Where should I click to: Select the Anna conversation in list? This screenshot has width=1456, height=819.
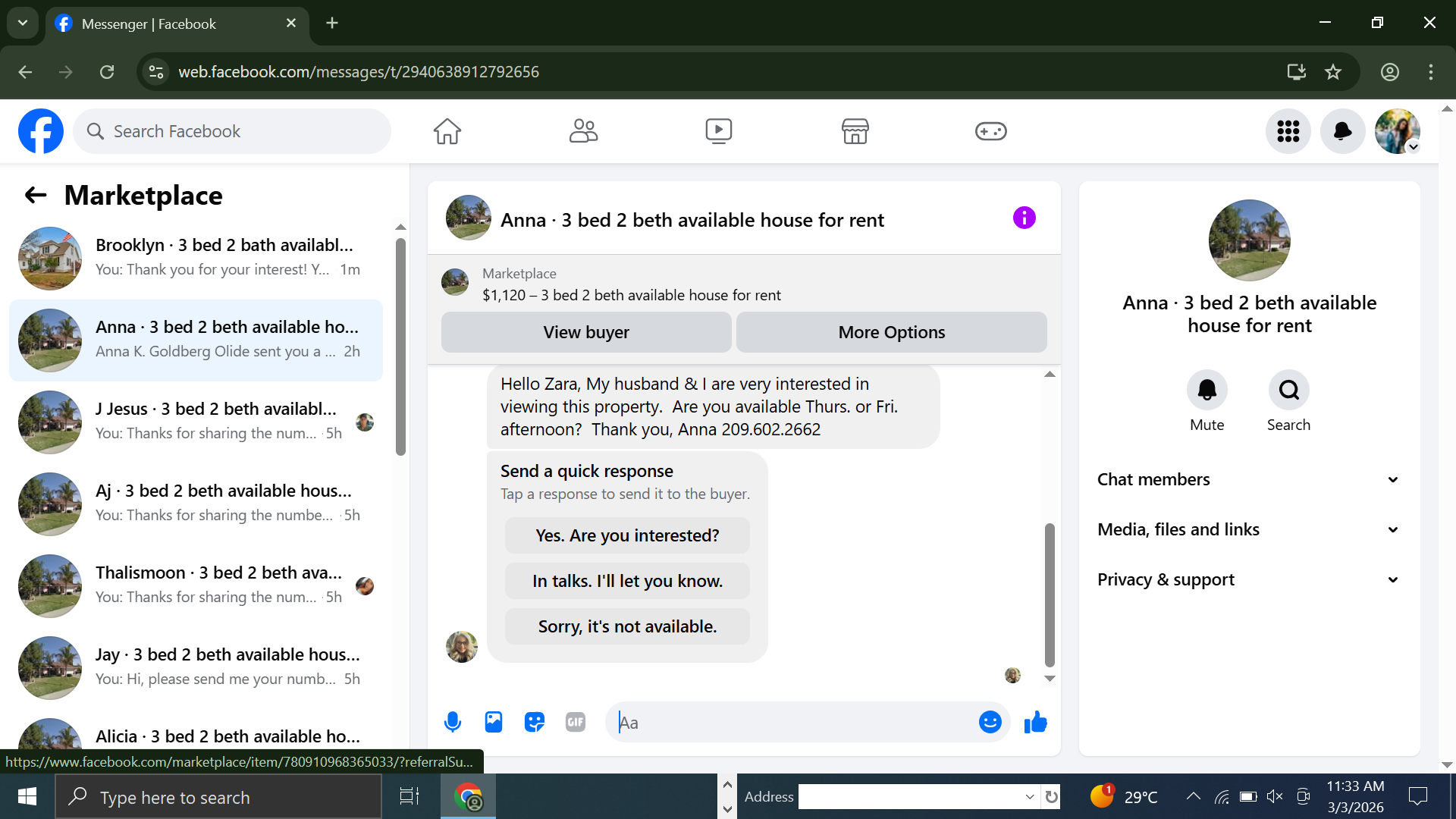(196, 340)
